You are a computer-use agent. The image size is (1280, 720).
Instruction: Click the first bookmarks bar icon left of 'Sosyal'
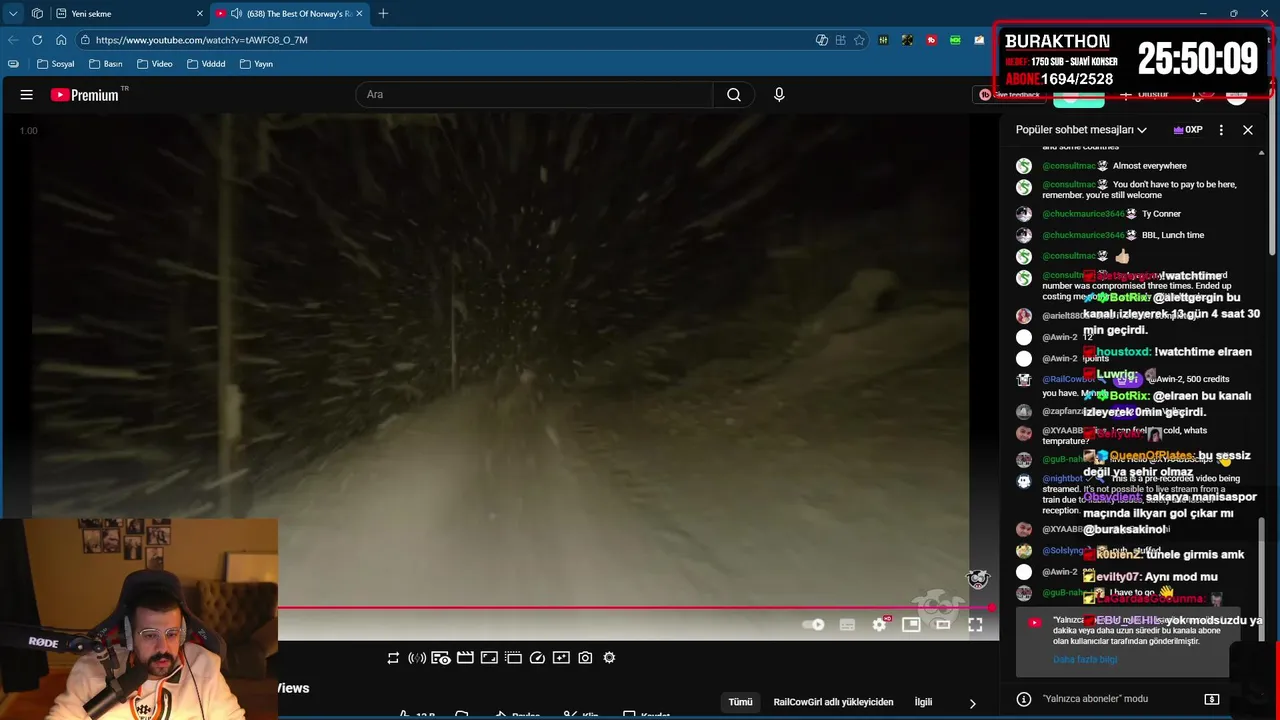(x=13, y=64)
